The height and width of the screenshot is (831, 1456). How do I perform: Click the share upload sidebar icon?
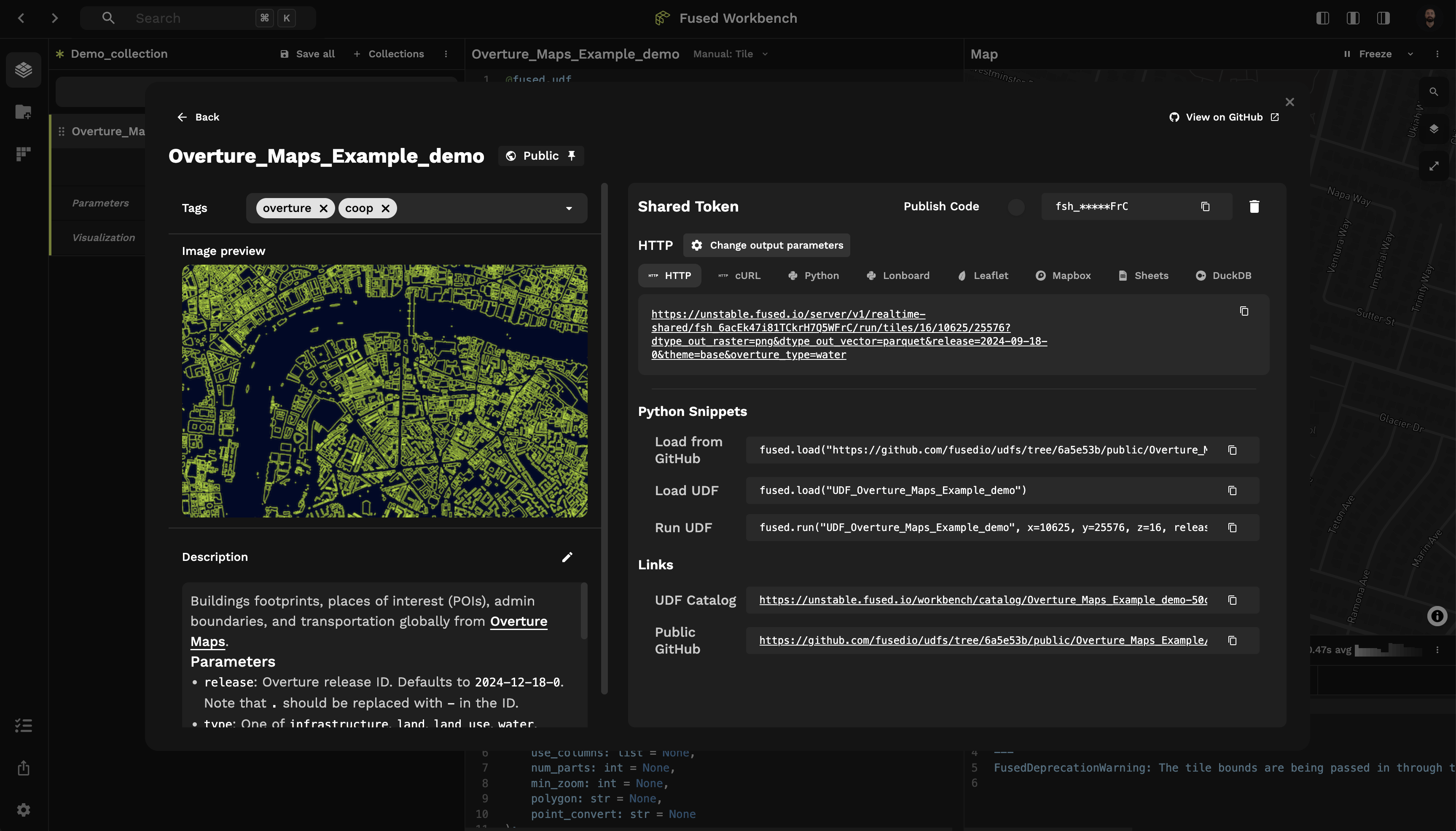pyautogui.click(x=24, y=768)
